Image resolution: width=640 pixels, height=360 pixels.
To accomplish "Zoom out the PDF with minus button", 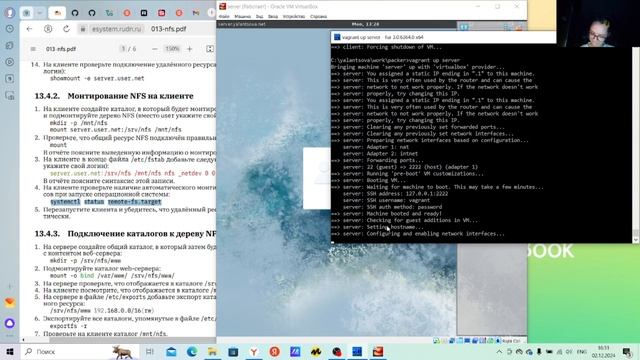I will (155, 49).
